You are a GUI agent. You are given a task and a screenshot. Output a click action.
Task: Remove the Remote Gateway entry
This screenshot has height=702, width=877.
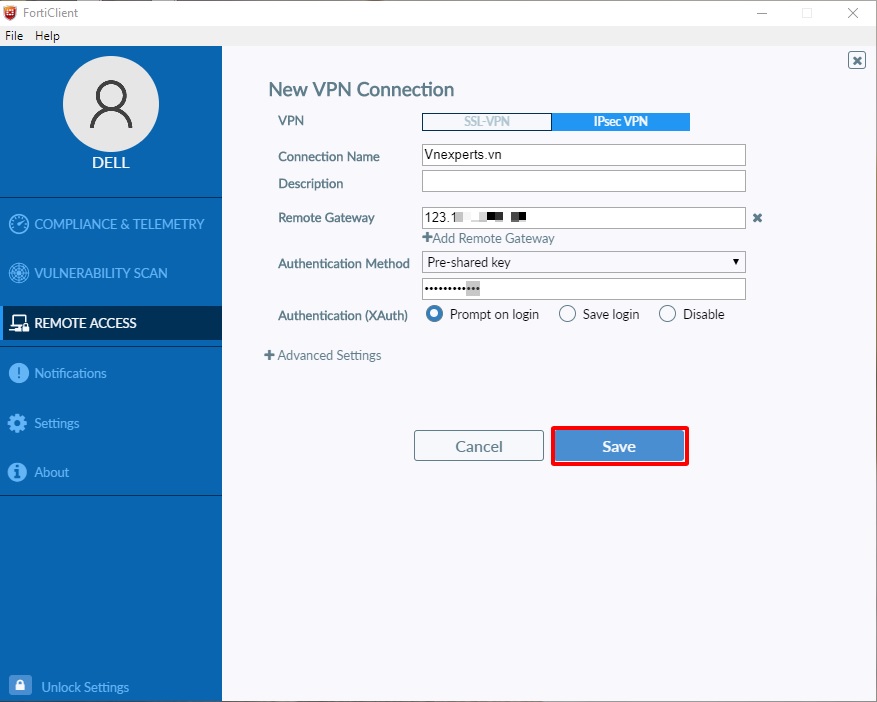pyautogui.click(x=757, y=218)
